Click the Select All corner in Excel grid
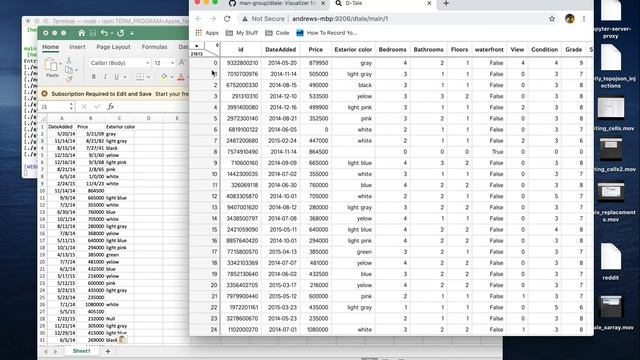This screenshot has height=360, width=640. (x=43, y=118)
